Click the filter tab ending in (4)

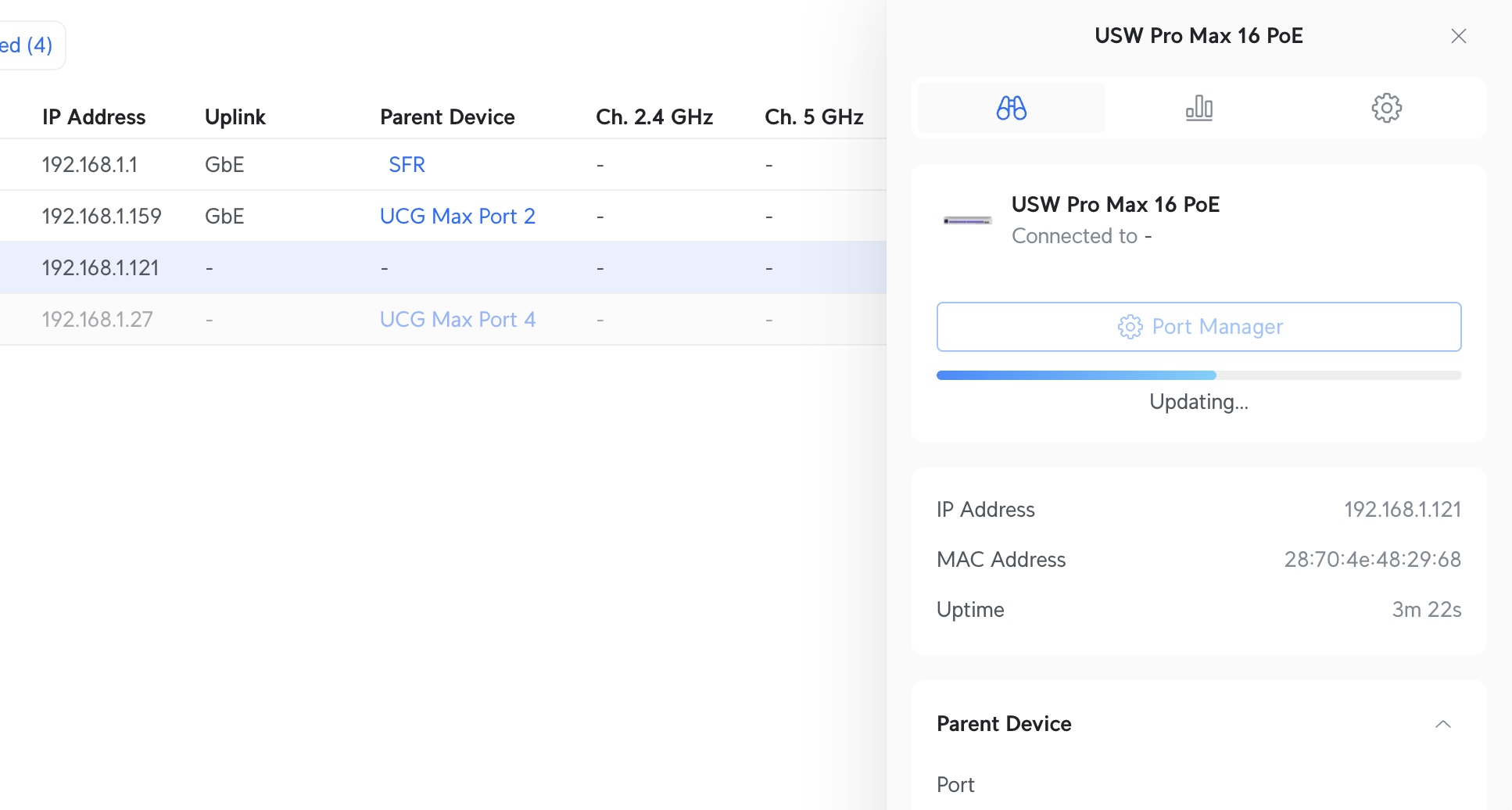pos(27,45)
